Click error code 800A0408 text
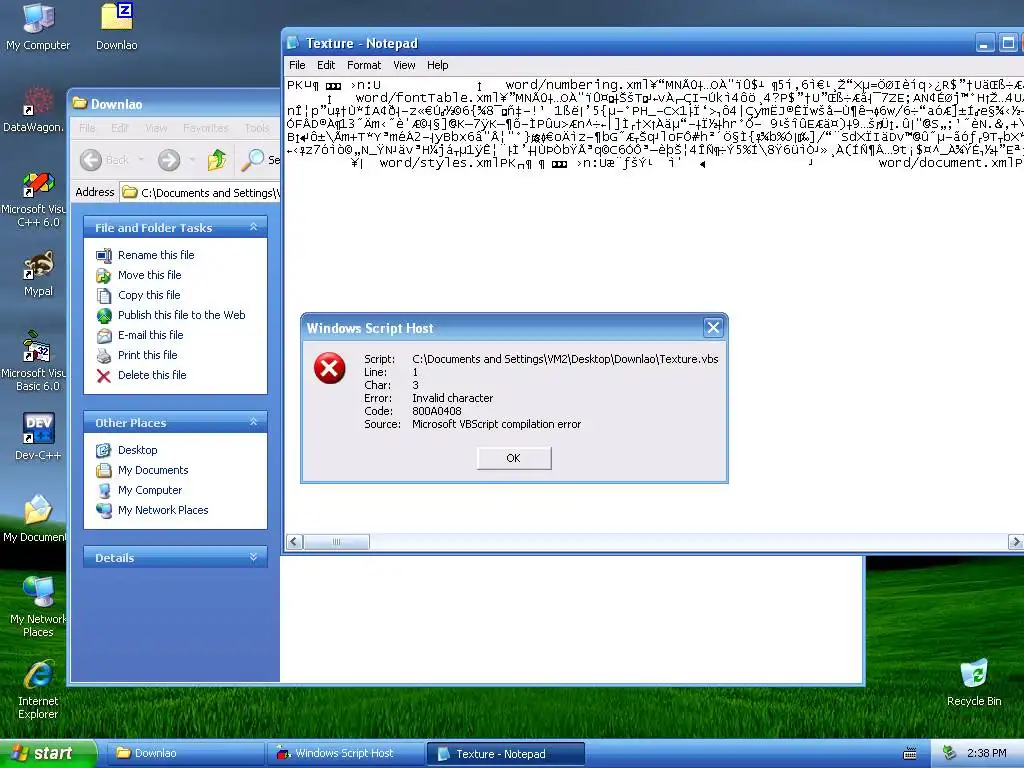Image resolution: width=1024 pixels, height=768 pixels. click(436, 411)
